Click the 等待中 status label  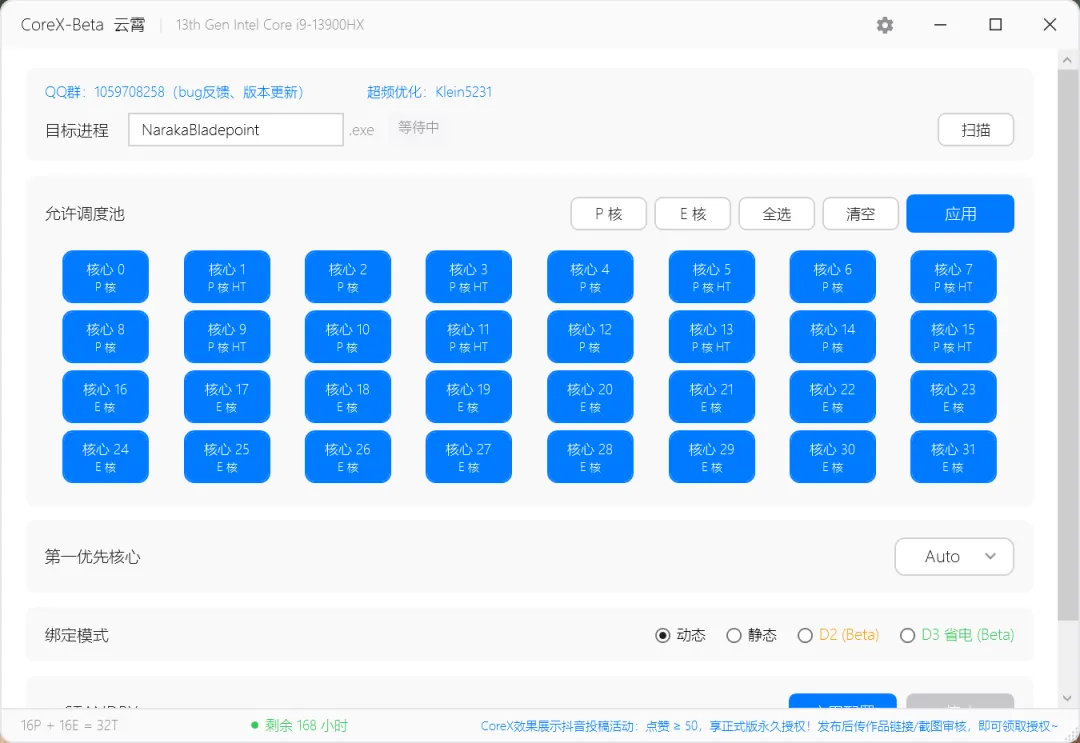click(418, 127)
